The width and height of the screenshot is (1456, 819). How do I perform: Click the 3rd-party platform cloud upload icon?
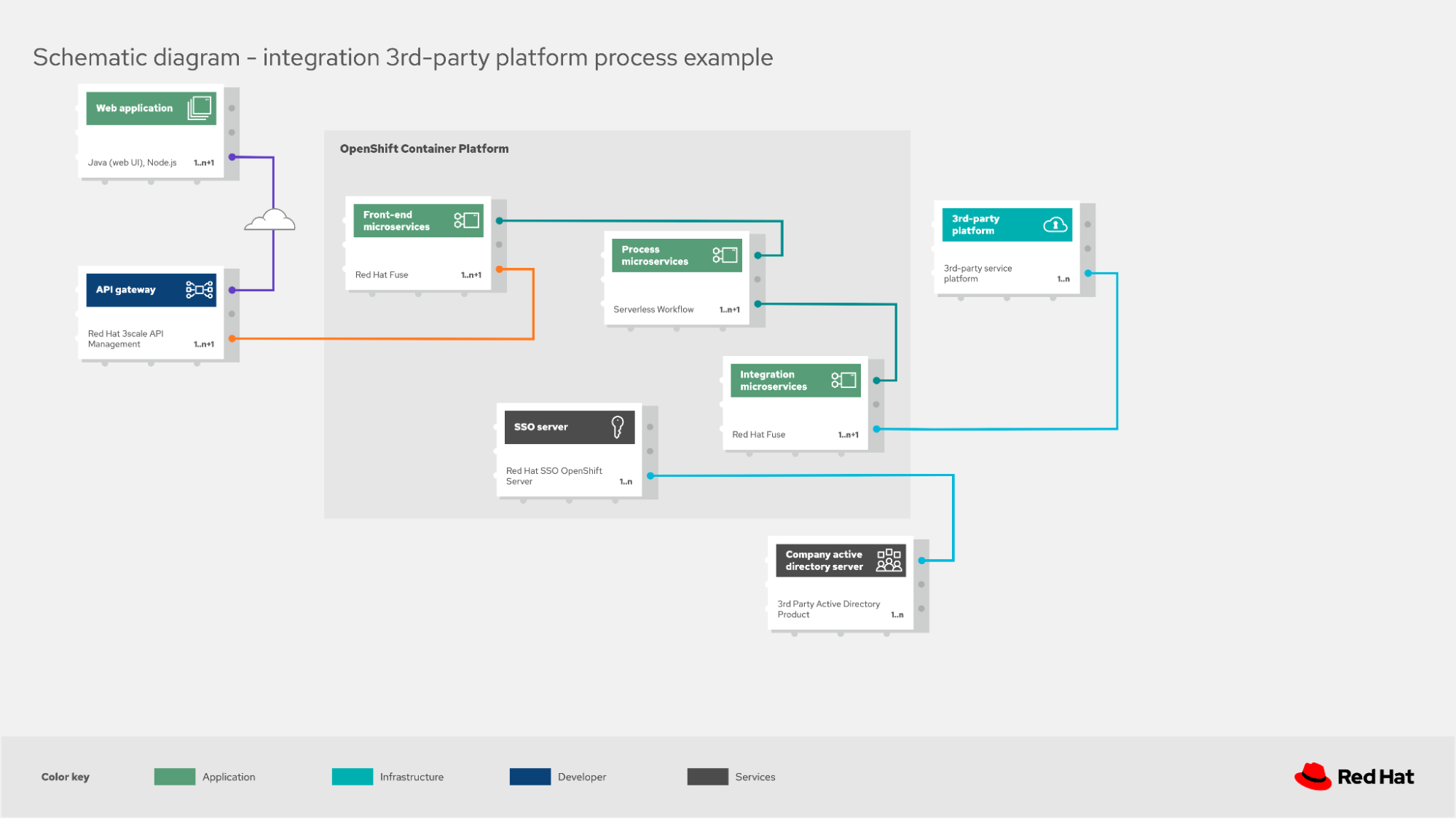(1055, 224)
